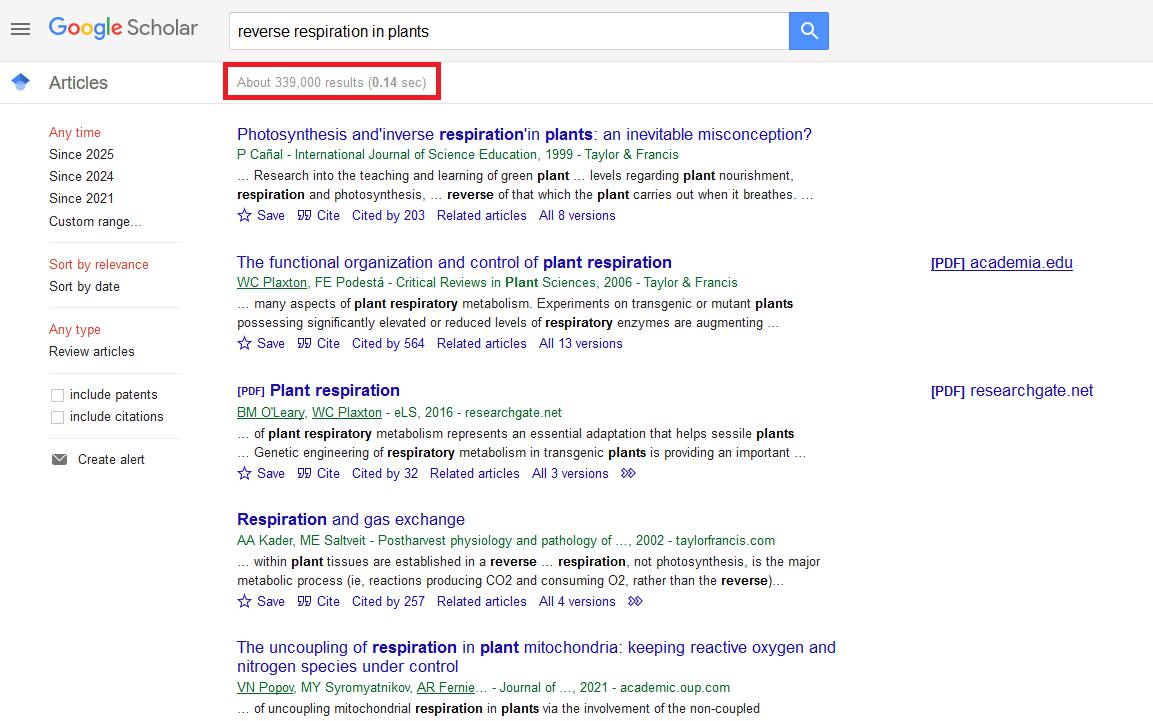Click the blue search magnifier button
Screen dimensions: 1153x721
808,31
